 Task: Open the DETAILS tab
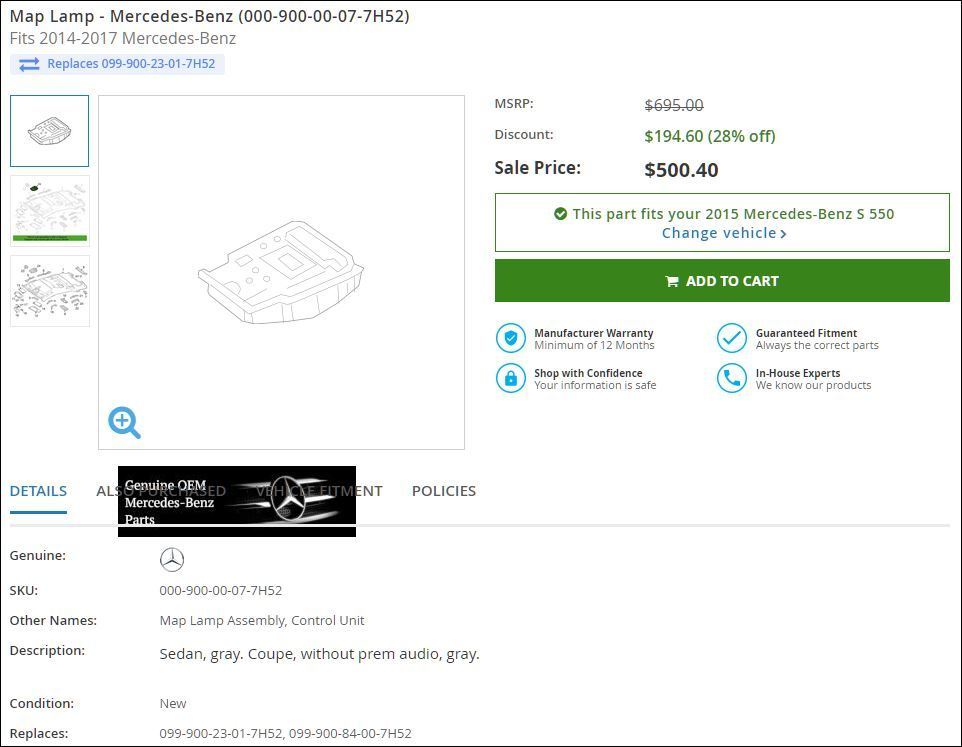tap(38, 491)
